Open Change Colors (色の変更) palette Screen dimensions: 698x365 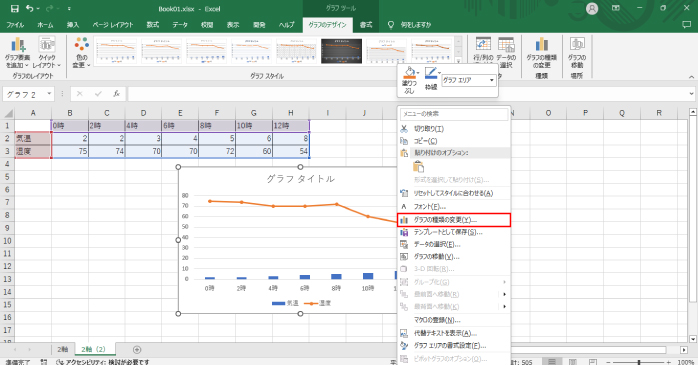point(81,53)
